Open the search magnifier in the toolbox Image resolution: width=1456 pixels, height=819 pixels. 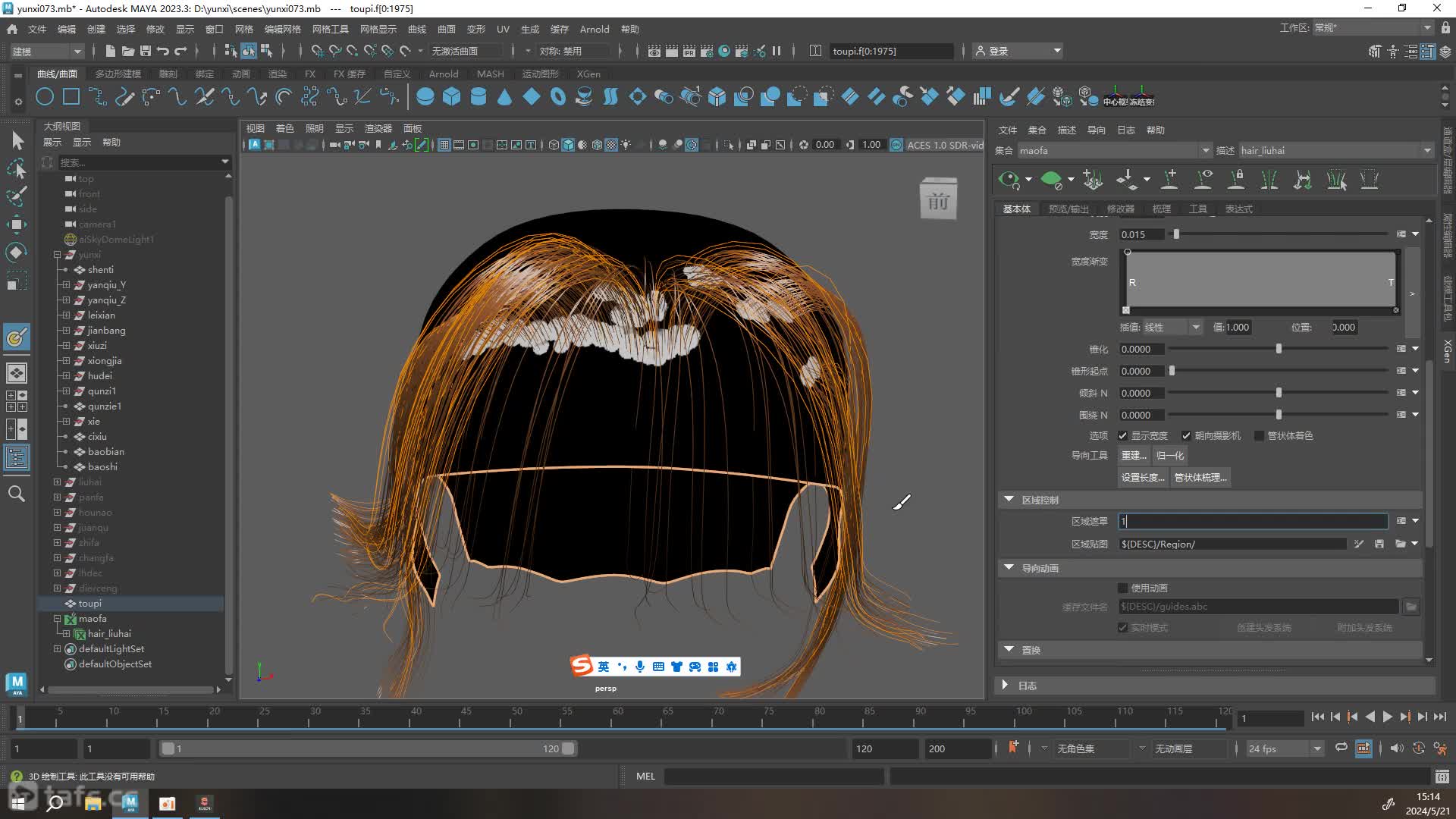tap(17, 494)
